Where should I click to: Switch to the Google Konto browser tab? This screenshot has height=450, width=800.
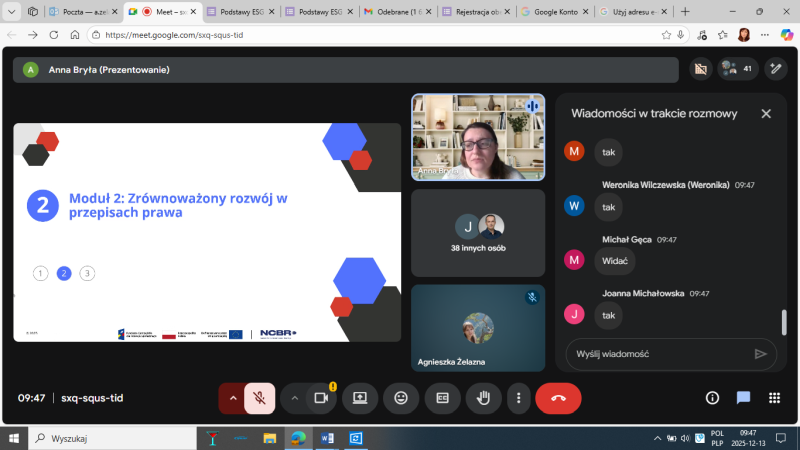point(553,12)
